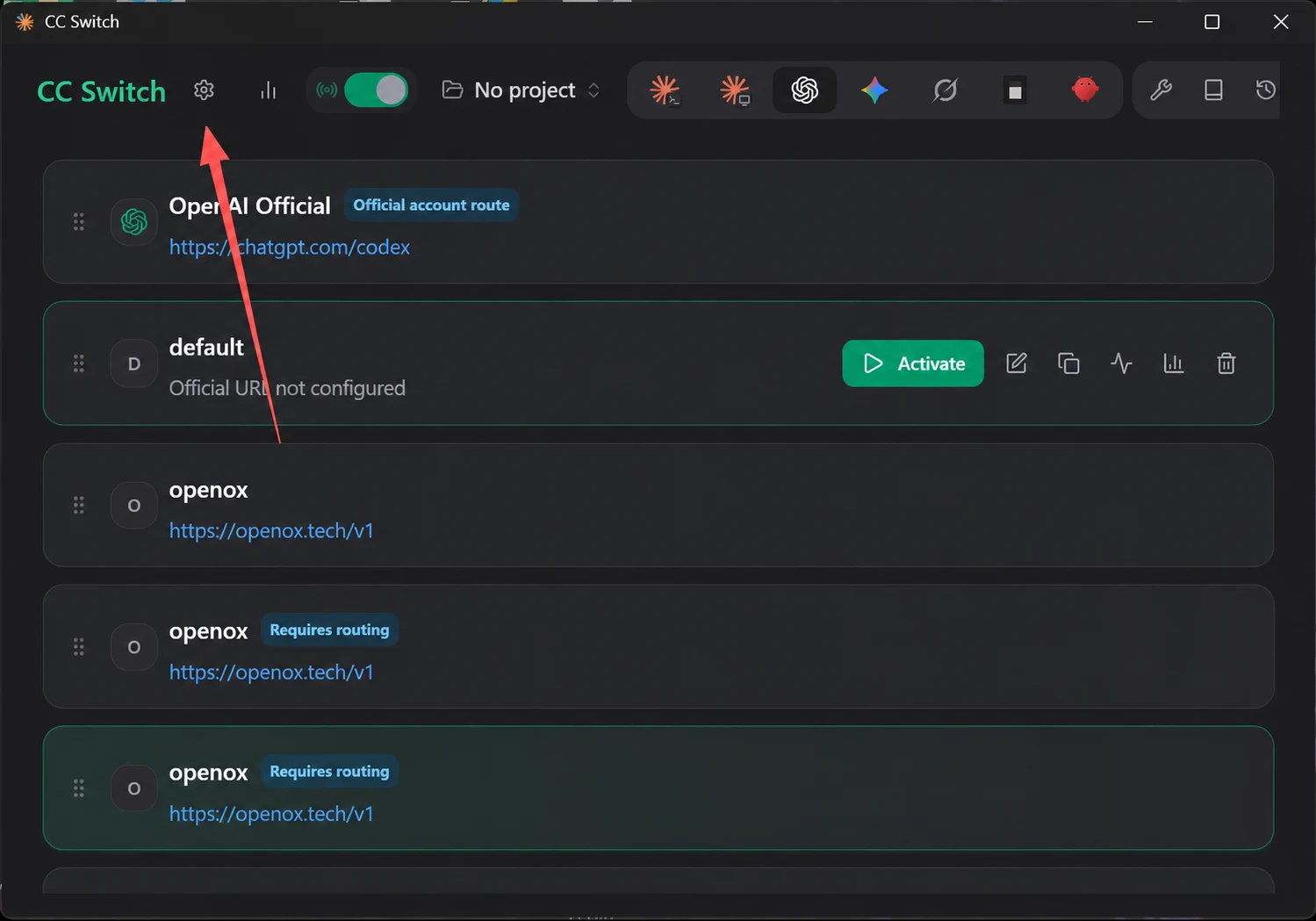
Task: Select the slashed-circle app icon in header
Action: click(x=945, y=90)
